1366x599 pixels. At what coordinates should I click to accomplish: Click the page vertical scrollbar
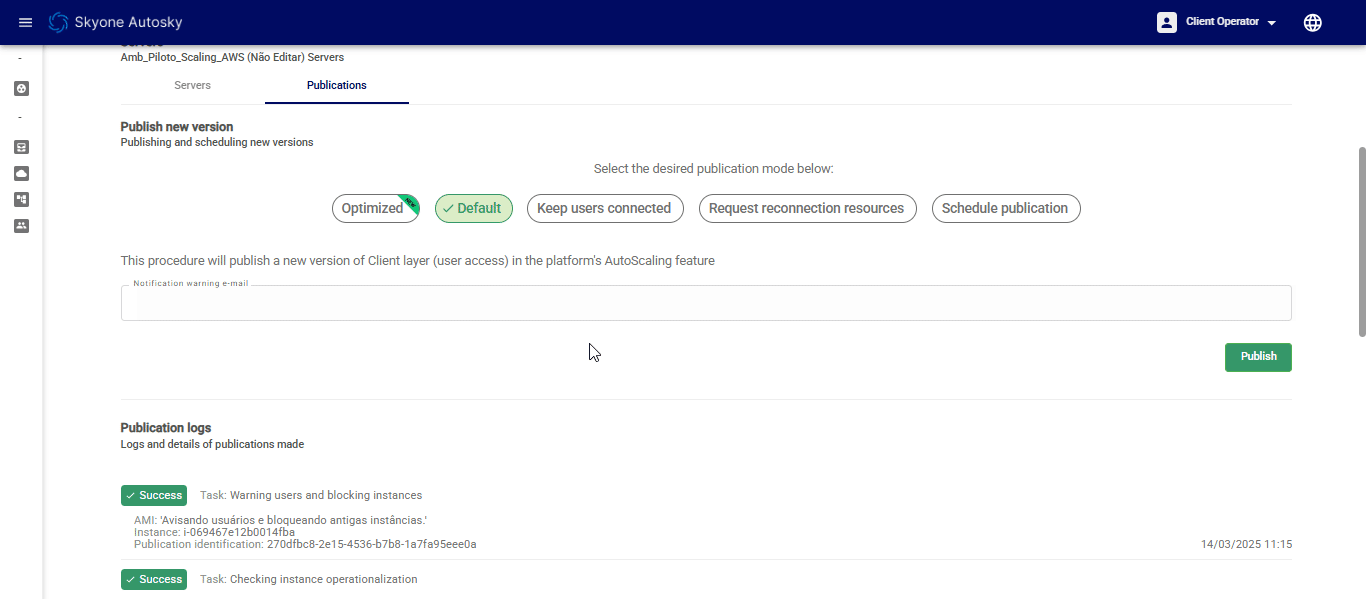coord(1360,240)
